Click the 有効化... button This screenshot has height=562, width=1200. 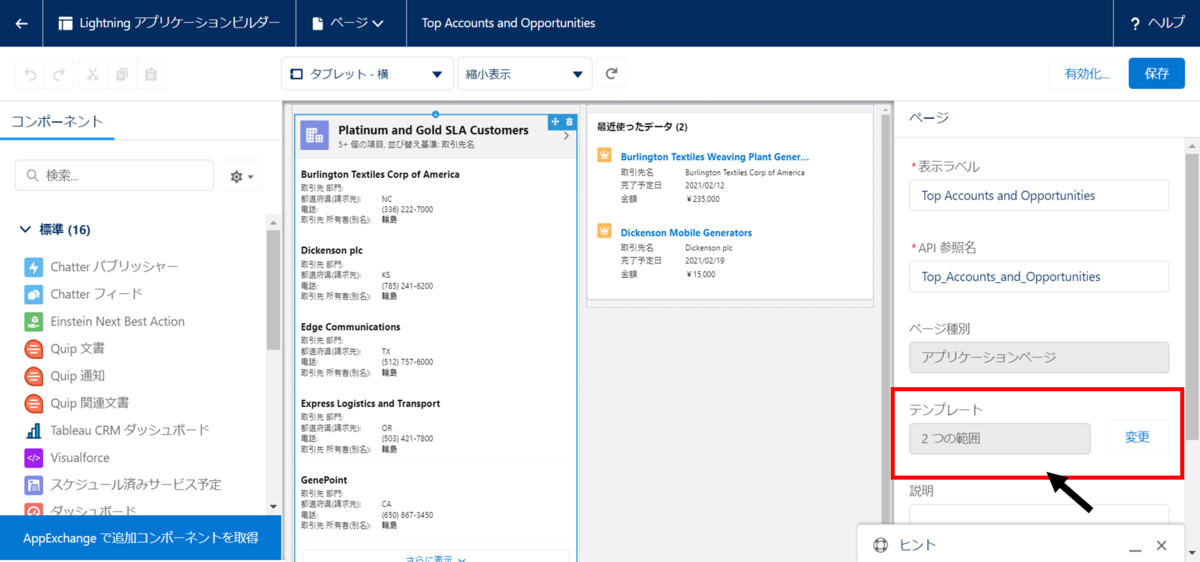tap(1086, 74)
